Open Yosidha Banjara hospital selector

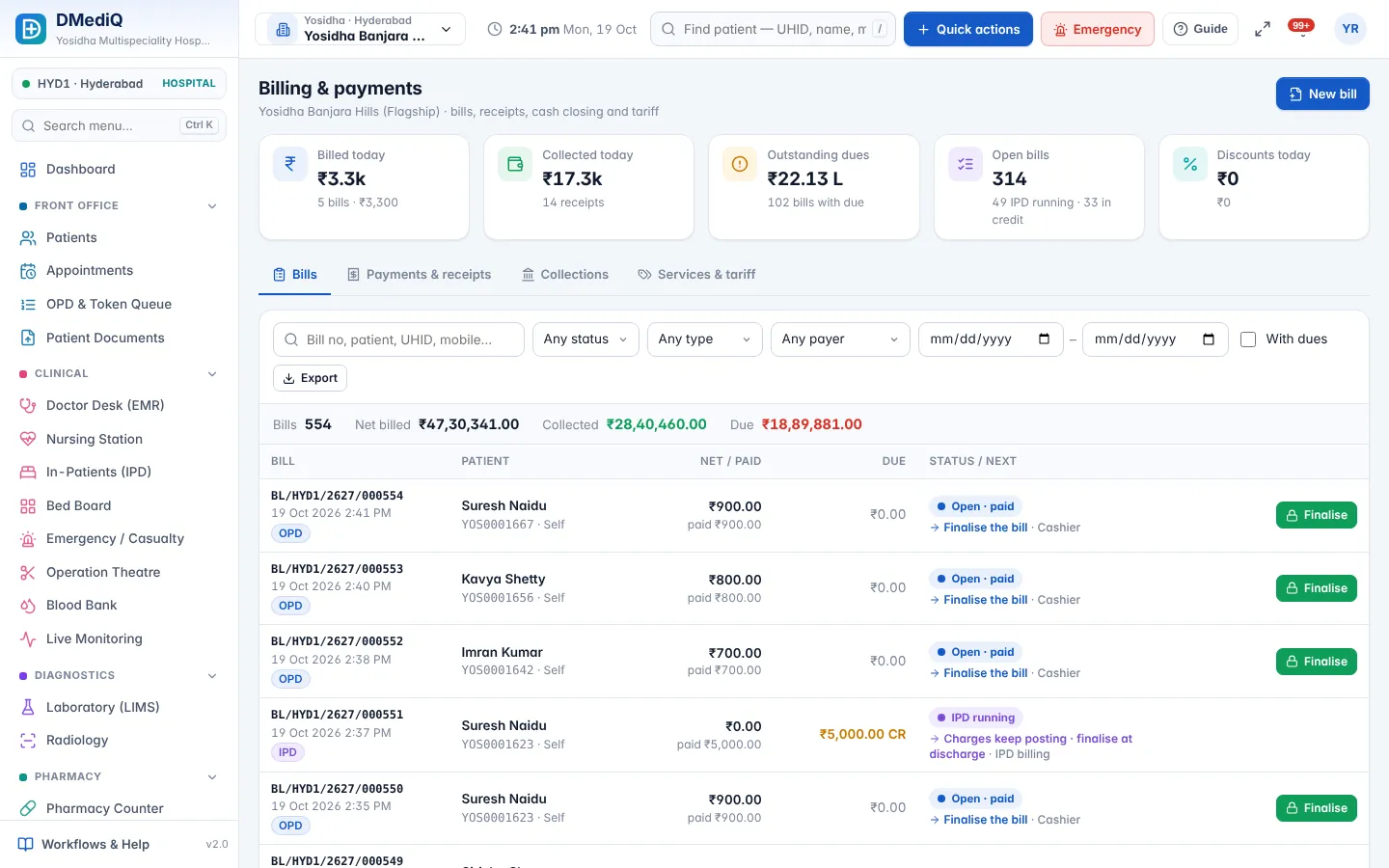[x=360, y=29]
